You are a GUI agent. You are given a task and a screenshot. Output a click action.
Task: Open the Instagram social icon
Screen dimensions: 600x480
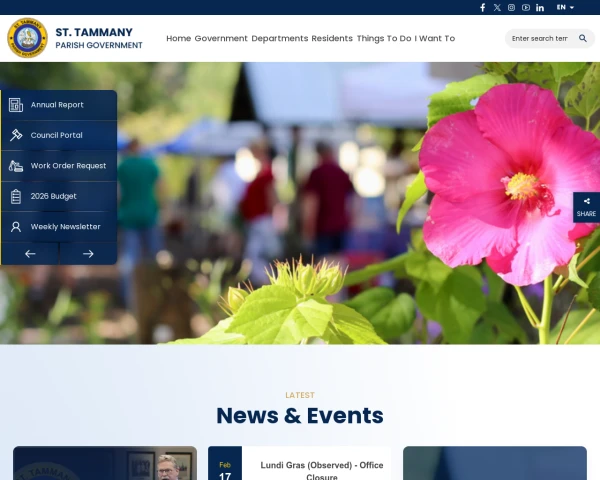point(511,8)
